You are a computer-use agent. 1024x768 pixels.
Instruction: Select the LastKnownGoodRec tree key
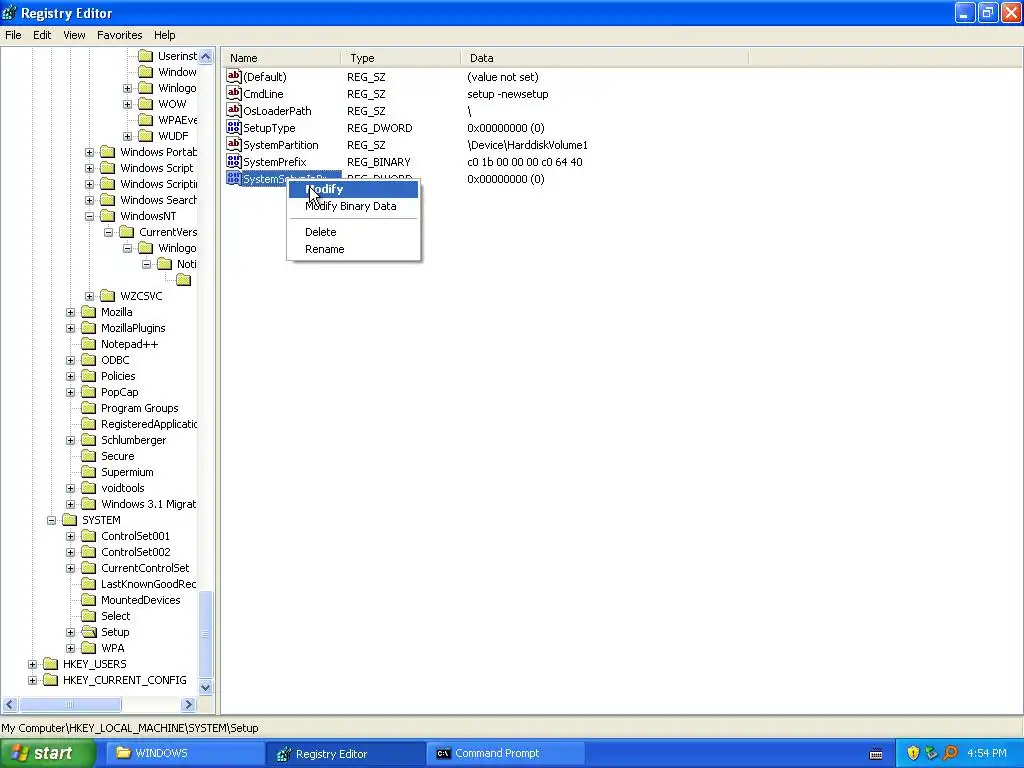[x=148, y=584]
